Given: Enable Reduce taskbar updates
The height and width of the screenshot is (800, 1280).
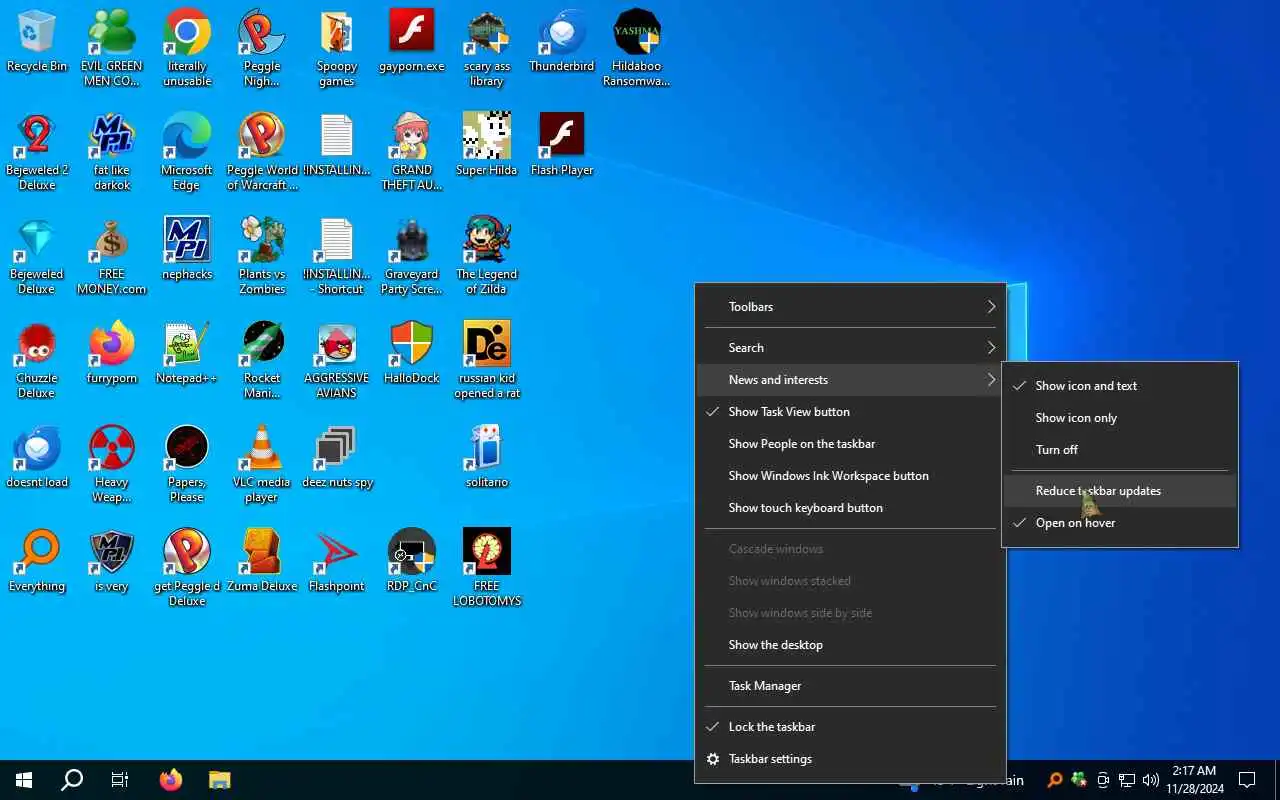Looking at the screenshot, I should (x=1120, y=491).
